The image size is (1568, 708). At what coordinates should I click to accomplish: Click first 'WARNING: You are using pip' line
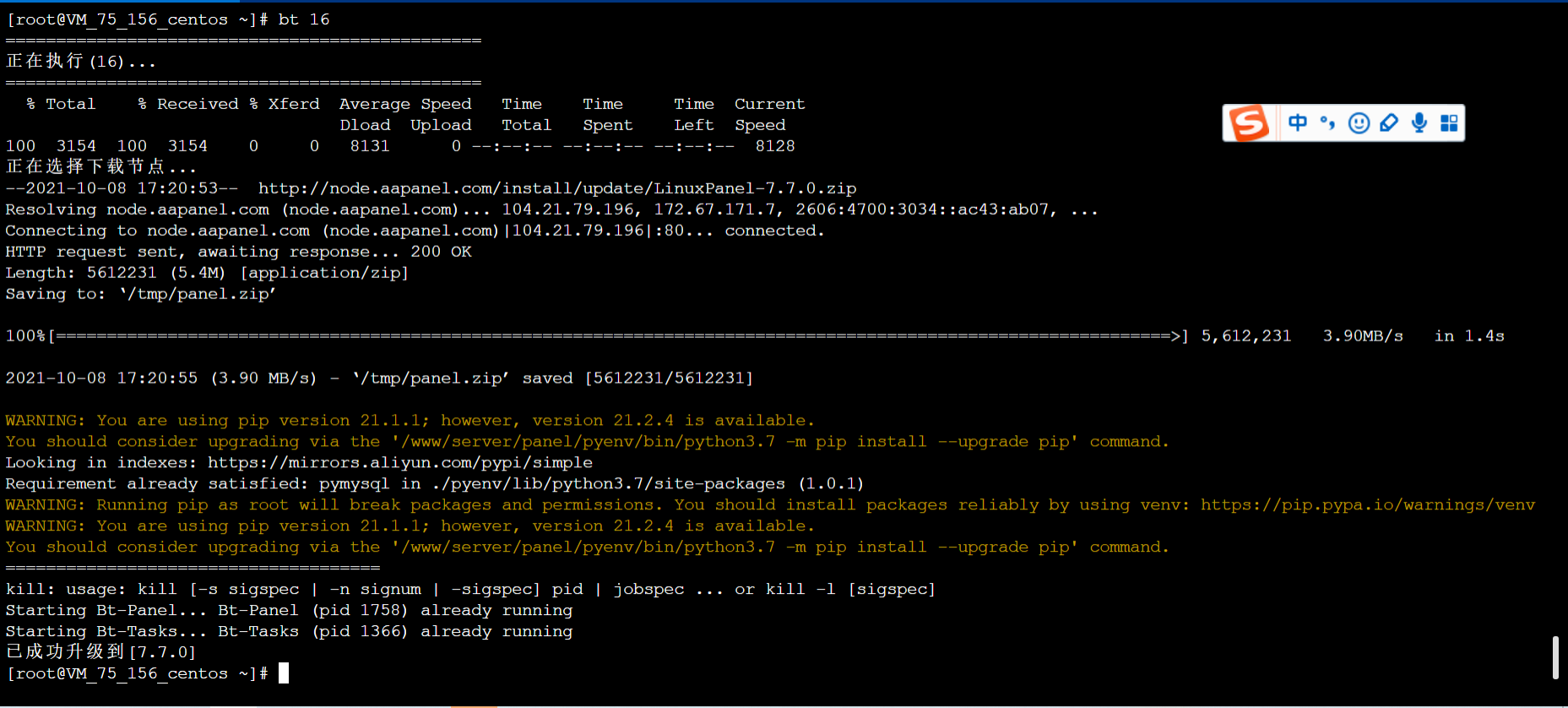(x=410, y=421)
